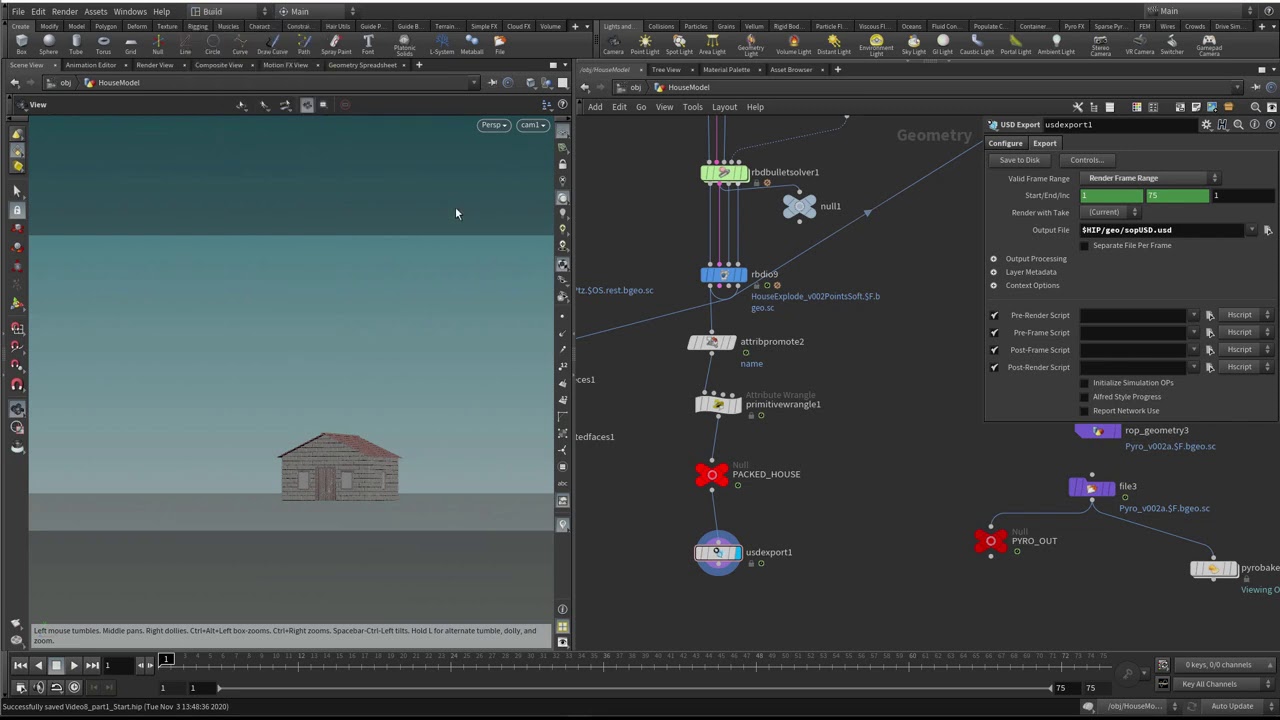The width and height of the screenshot is (1280, 720).
Task: Add a Sky Light from the shelf
Action: (914, 45)
